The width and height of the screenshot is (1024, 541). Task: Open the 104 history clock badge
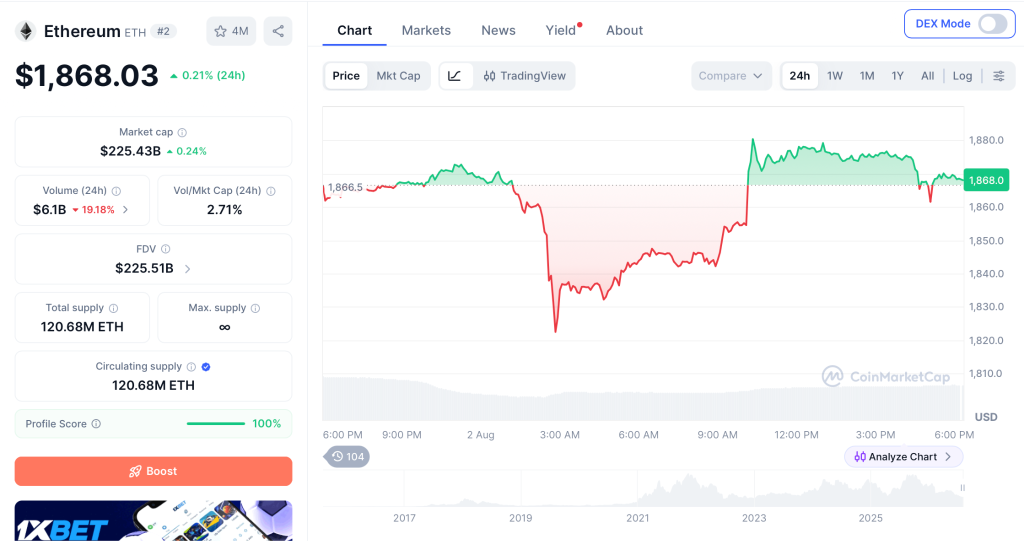click(x=347, y=457)
